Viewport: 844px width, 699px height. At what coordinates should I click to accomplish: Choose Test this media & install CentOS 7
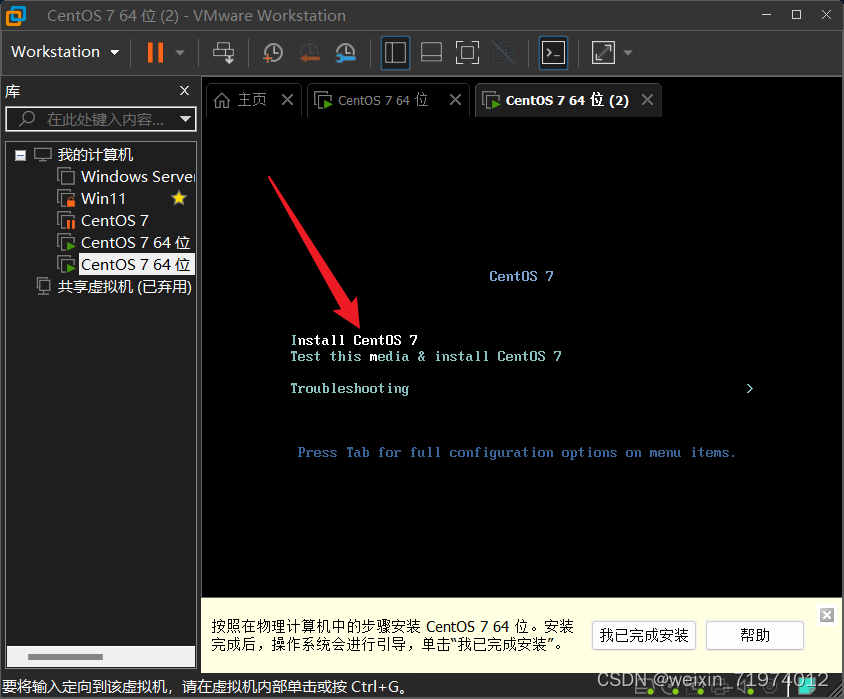pyautogui.click(x=426, y=356)
